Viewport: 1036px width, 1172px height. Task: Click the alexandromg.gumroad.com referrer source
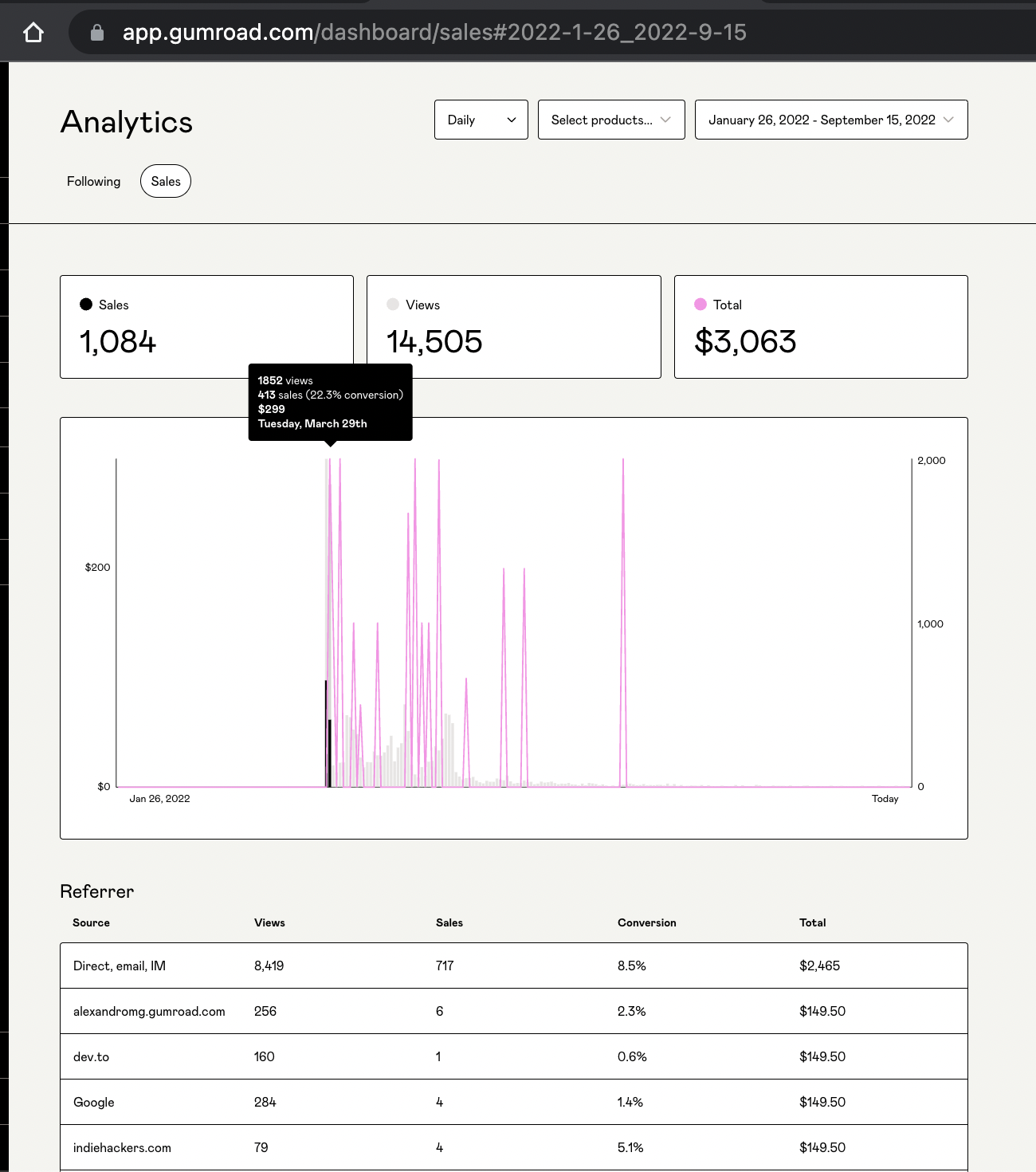tap(149, 1011)
